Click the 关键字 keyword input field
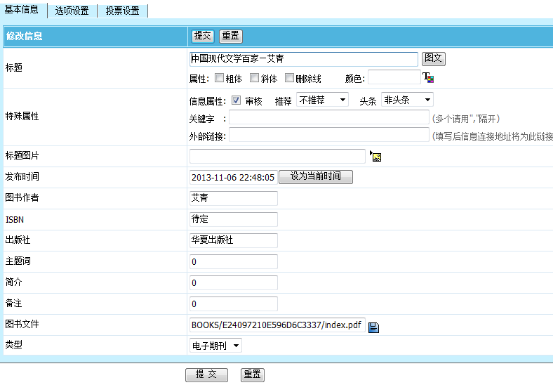 click(x=329, y=118)
